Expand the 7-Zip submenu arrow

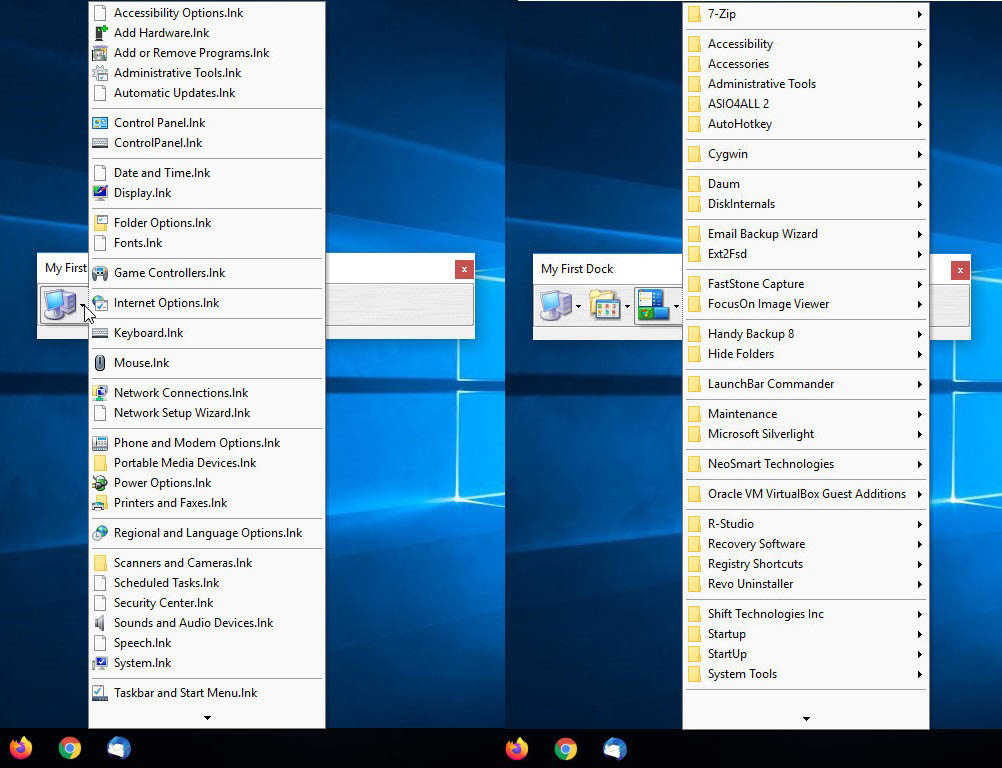coord(920,14)
